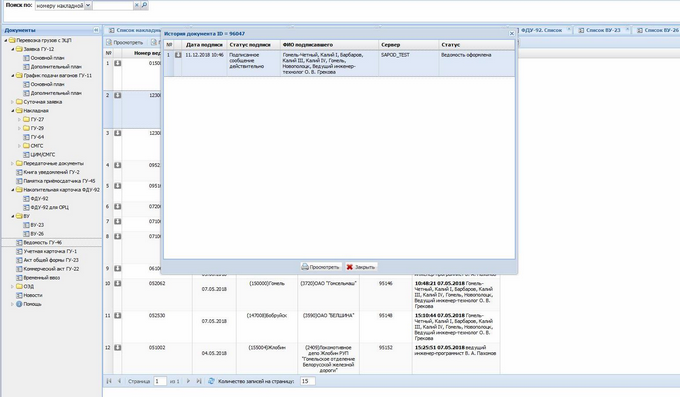Click the Помощь help icon
The image size is (680, 397).
point(19,304)
